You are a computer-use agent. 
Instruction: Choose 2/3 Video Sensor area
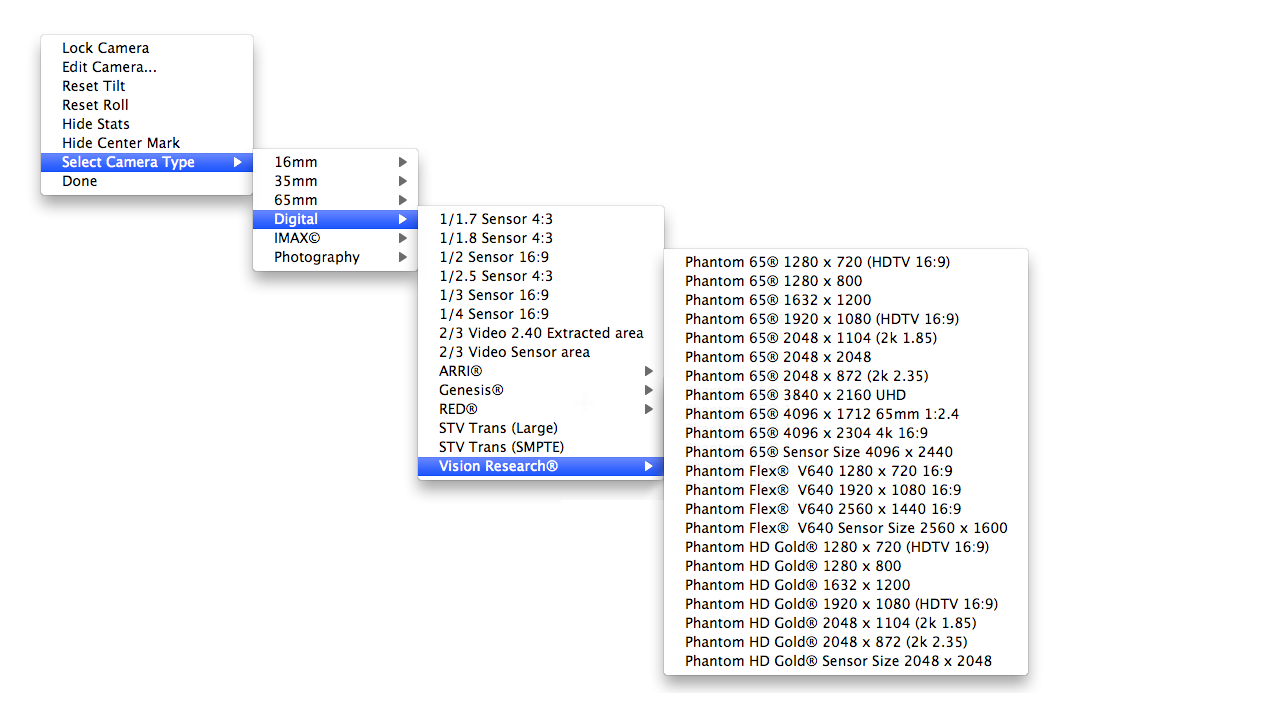tap(541, 352)
